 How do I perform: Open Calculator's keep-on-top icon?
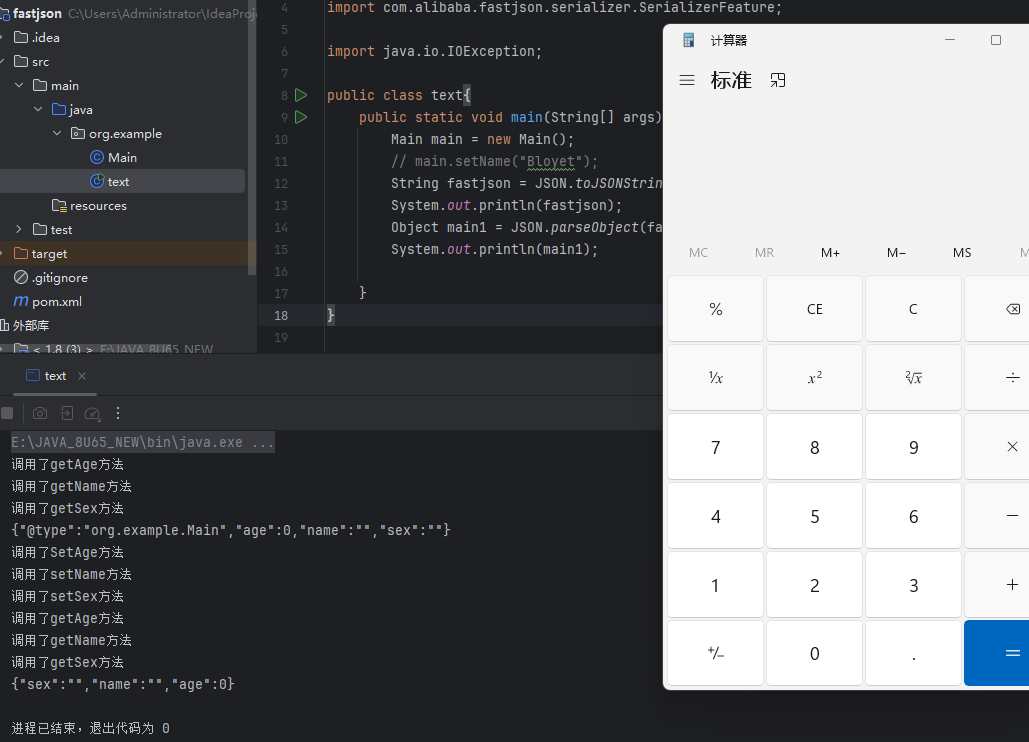778,81
